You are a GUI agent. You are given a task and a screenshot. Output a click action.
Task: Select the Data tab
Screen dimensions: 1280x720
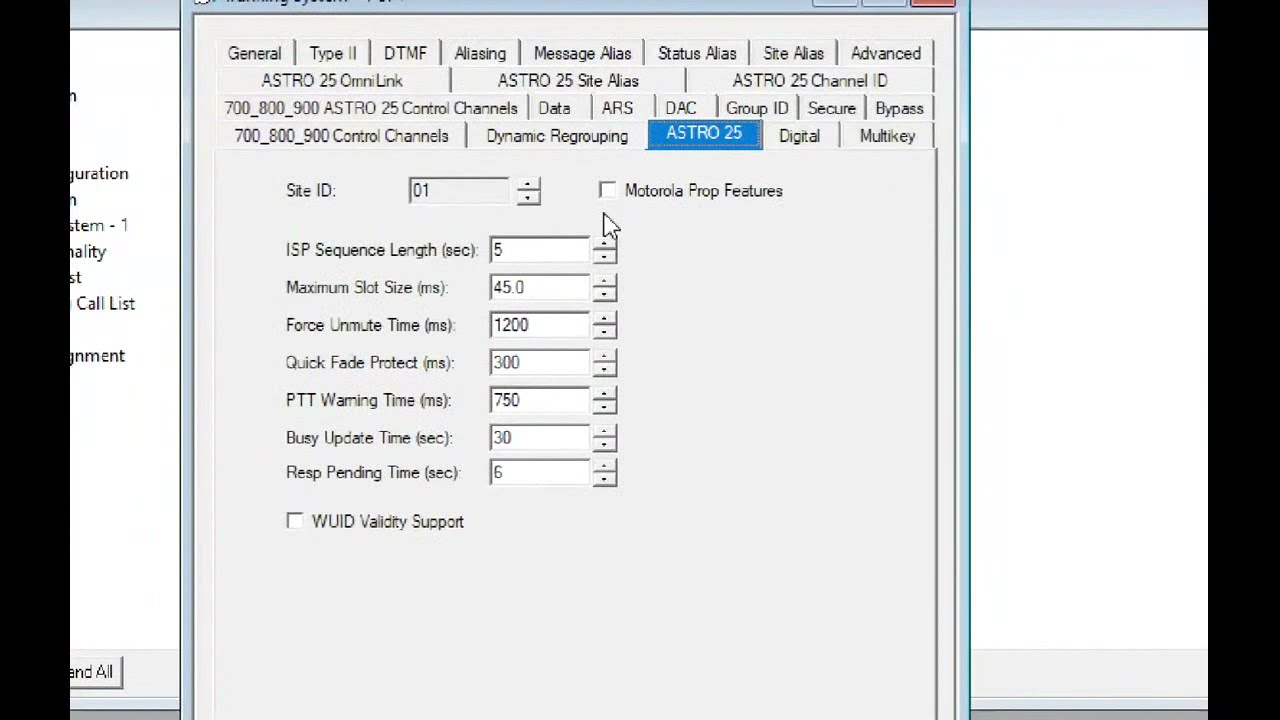click(554, 108)
